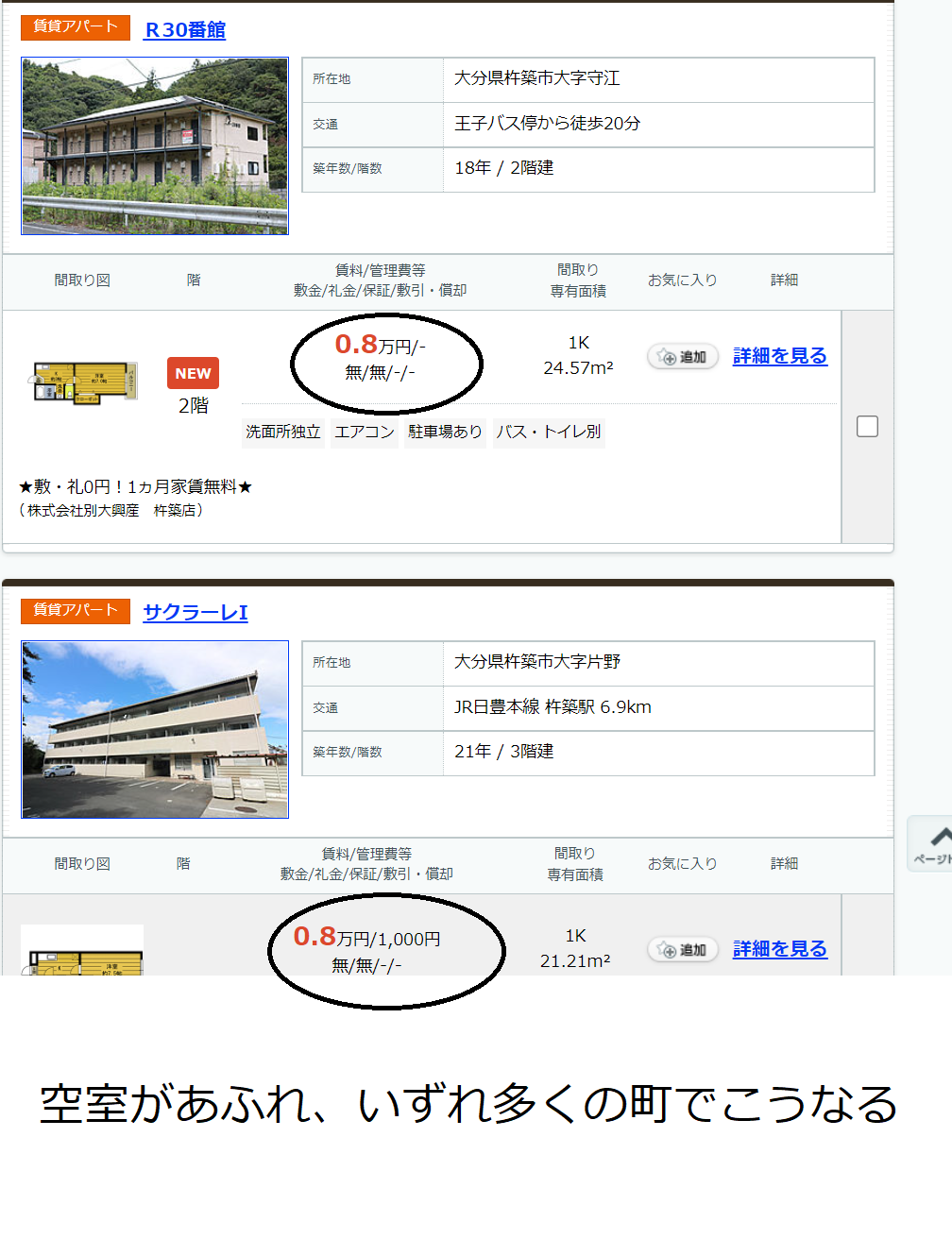
Task: Click the 賃貸アパート badge above R30番館
Action: pos(76,26)
